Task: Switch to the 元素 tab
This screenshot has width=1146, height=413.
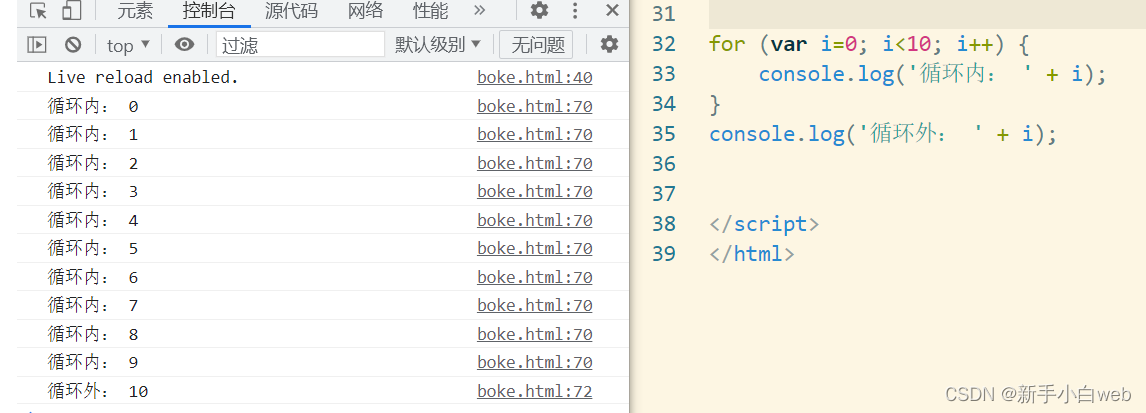Action: [135, 11]
